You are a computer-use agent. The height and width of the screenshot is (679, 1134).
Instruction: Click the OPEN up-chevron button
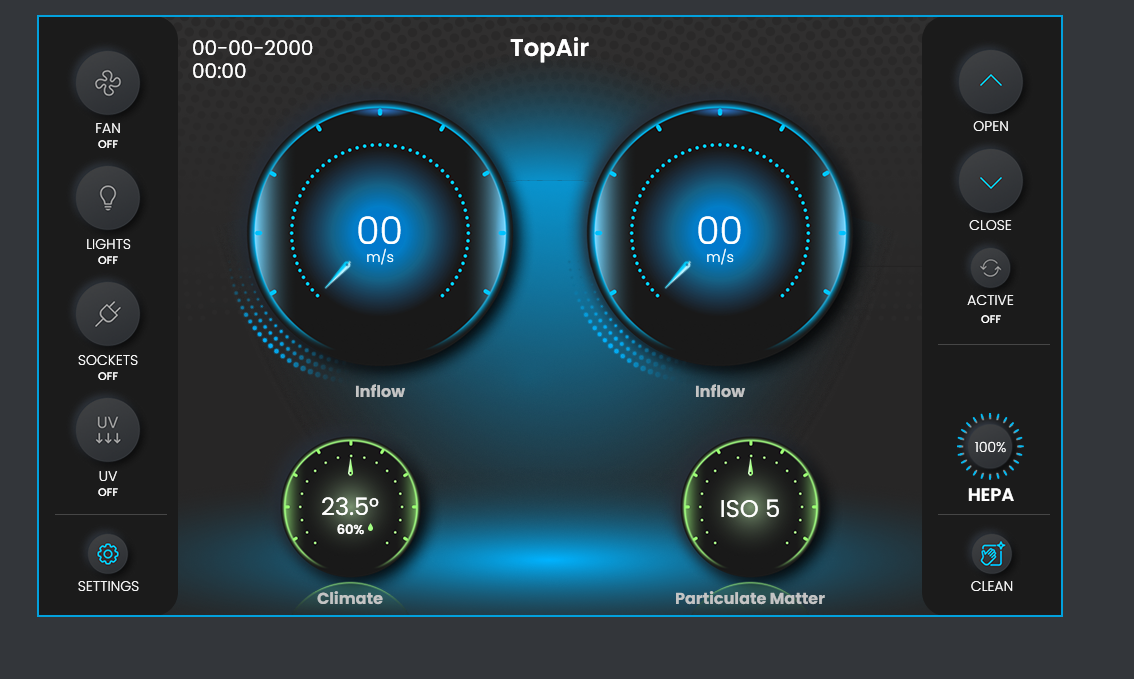990,82
